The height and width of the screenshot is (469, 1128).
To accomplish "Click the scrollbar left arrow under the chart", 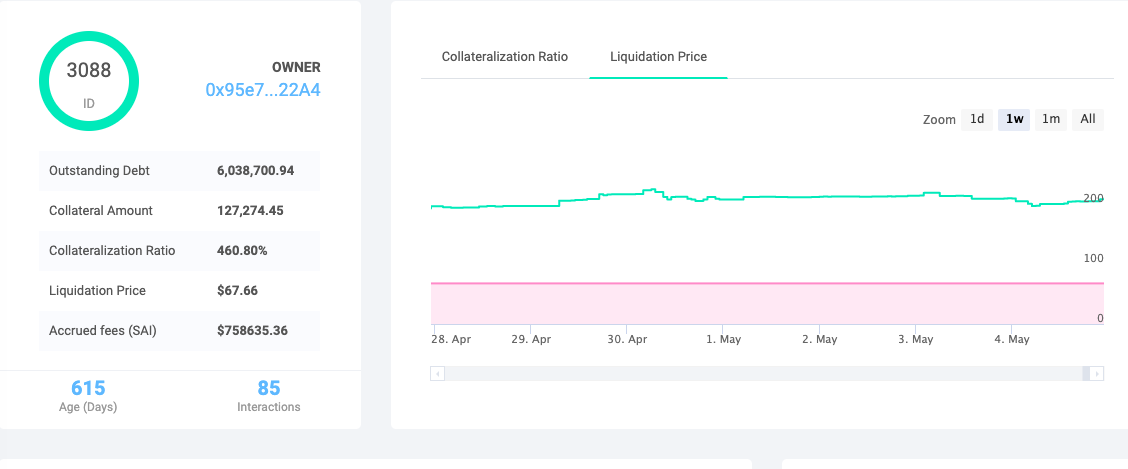I will coord(437,374).
